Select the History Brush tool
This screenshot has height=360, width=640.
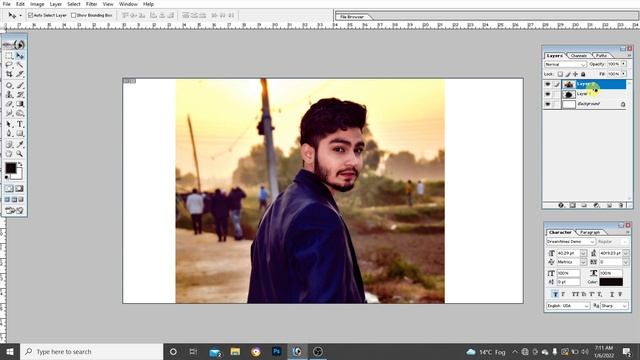pos(20,95)
